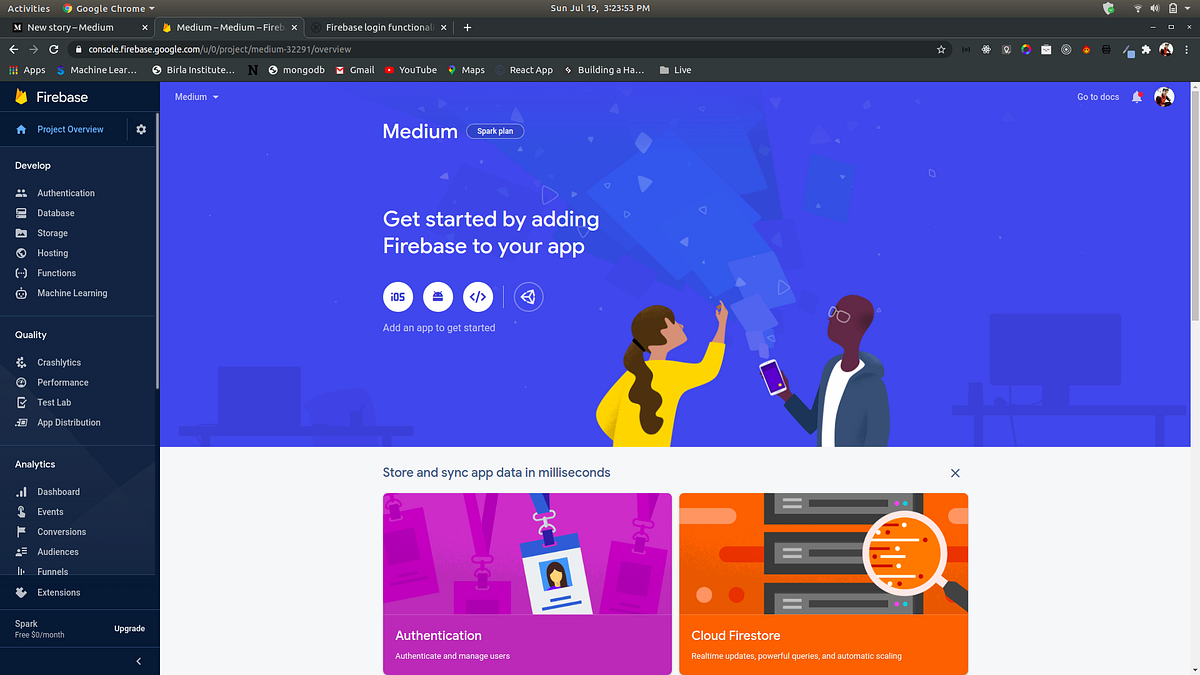Add a web app via code icon
1200x675 pixels.
478,297
